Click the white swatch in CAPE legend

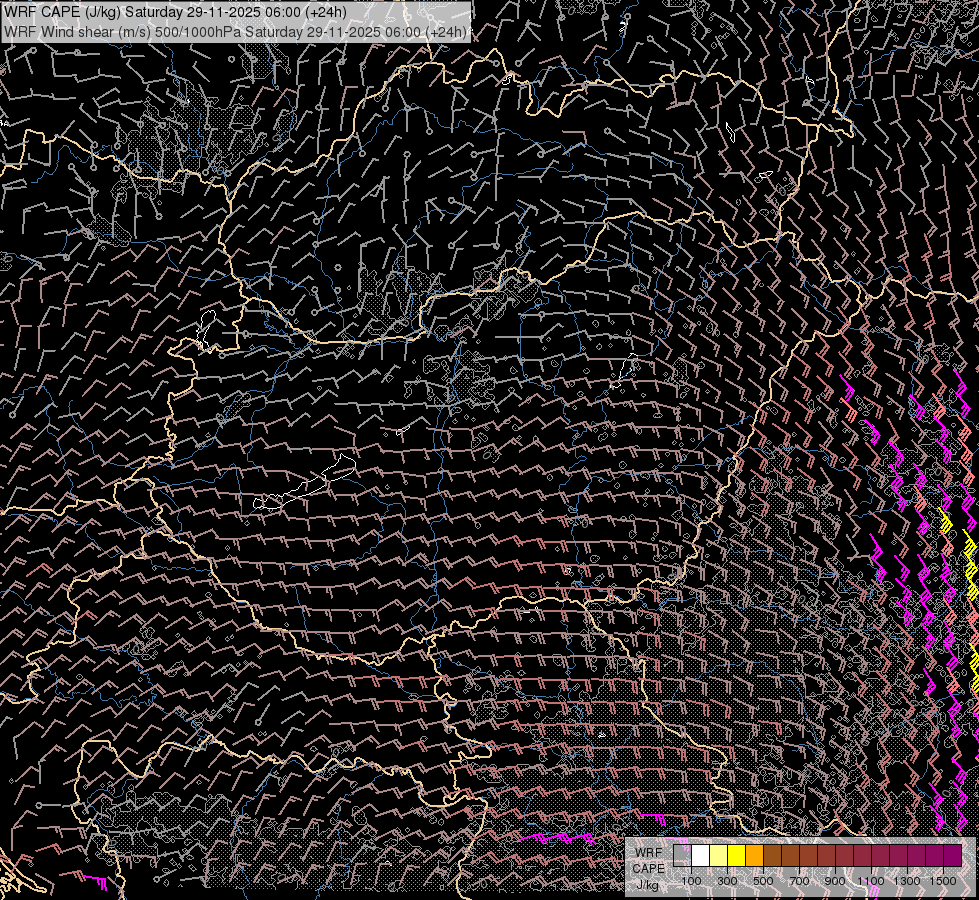(x=701, y=856)
